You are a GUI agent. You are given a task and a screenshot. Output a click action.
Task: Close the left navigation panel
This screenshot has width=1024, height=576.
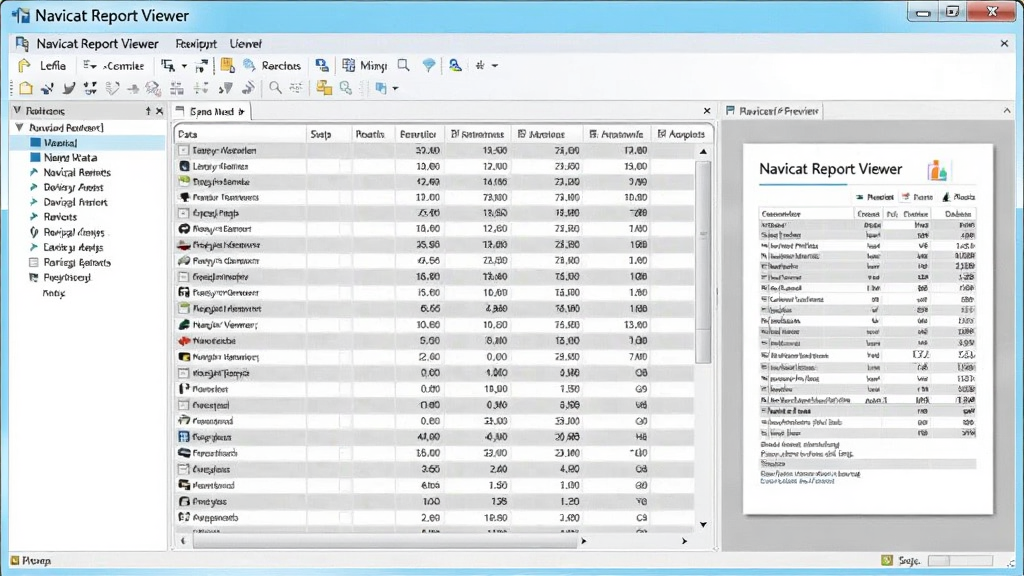point(159,111)
